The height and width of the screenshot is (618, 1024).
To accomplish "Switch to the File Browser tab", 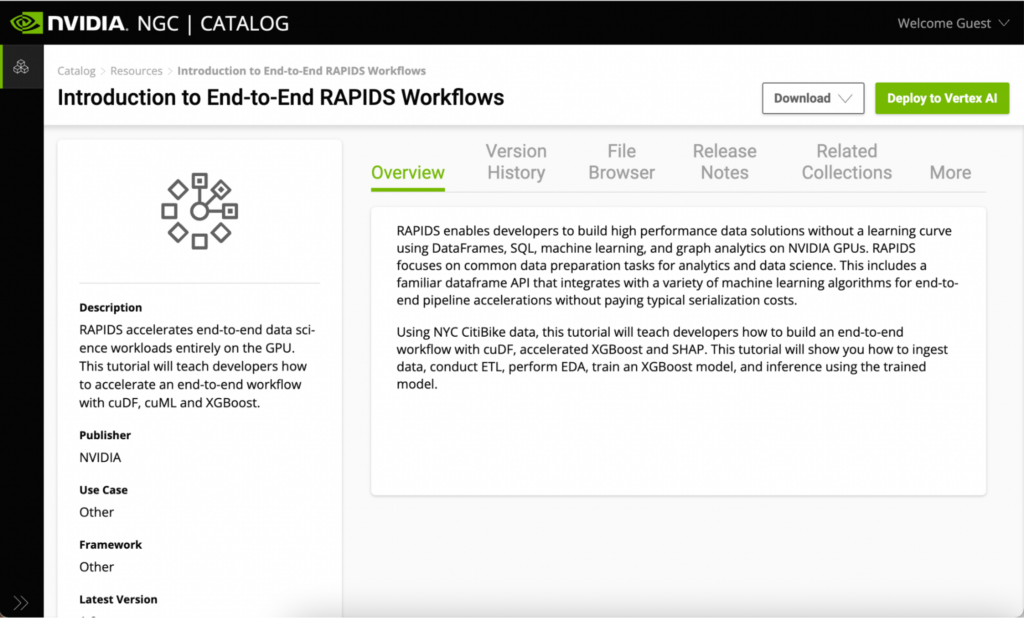I will (621, 162).
